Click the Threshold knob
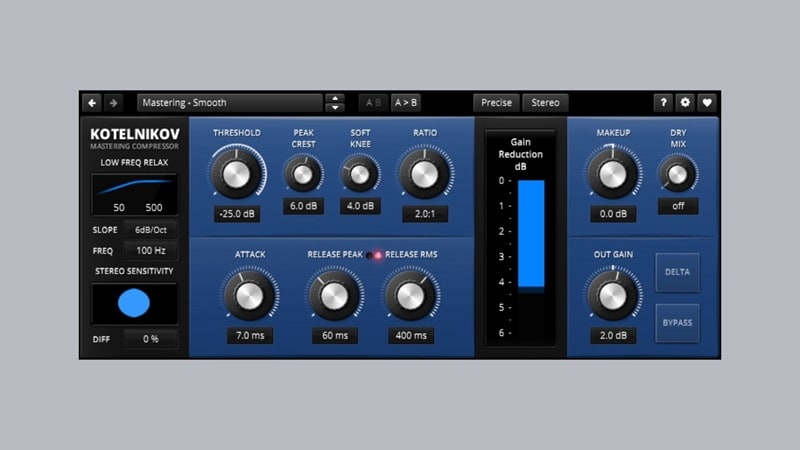Viewport: 800px width, 450px height. [x=237, y=174]
